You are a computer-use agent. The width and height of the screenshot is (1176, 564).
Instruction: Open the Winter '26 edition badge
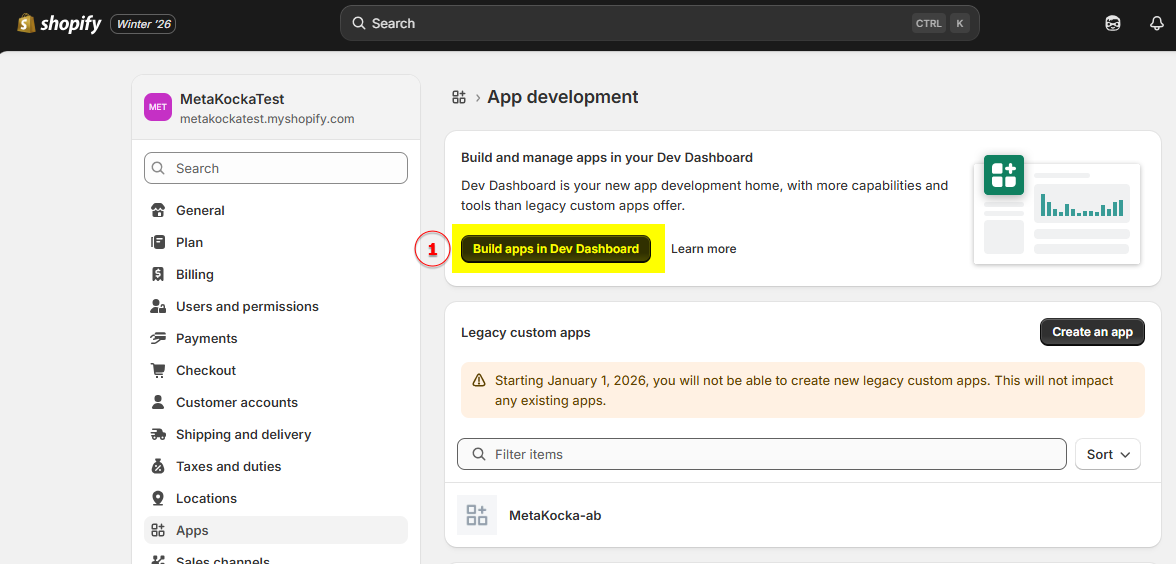pos(143,24)
